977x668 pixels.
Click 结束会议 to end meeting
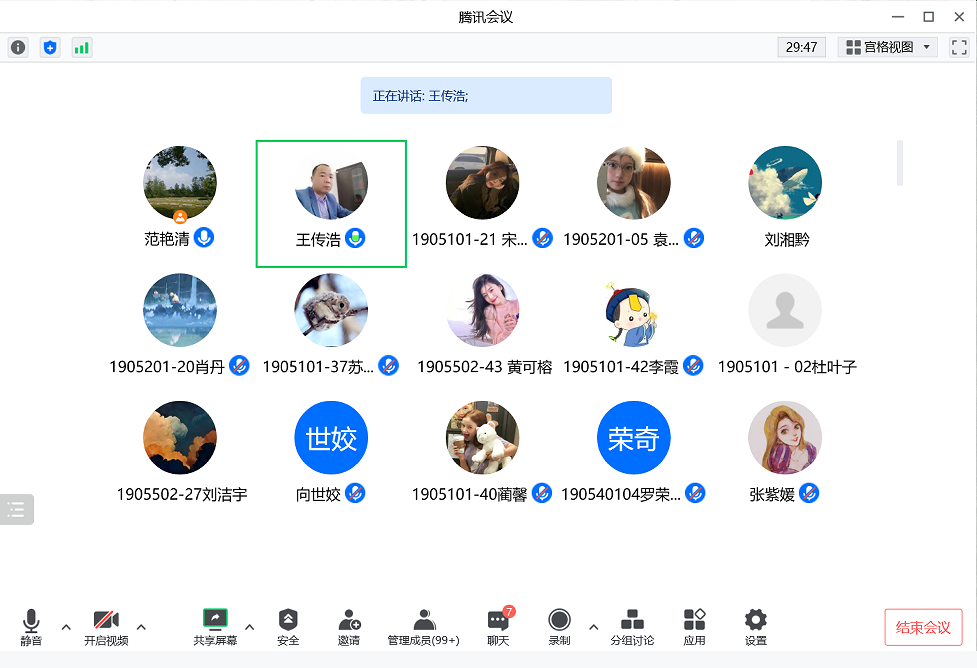pyautogui.click(x=923, y=627)
